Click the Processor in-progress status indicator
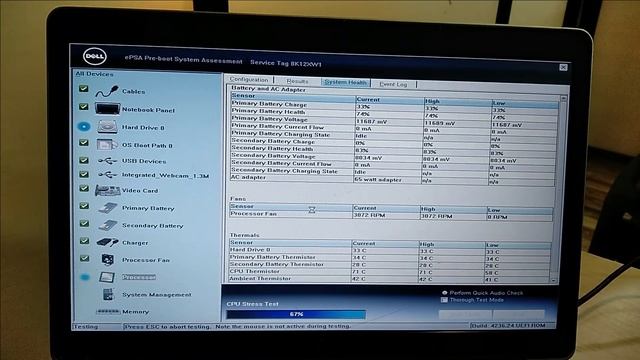640x360 pixels. coord(85,277)
